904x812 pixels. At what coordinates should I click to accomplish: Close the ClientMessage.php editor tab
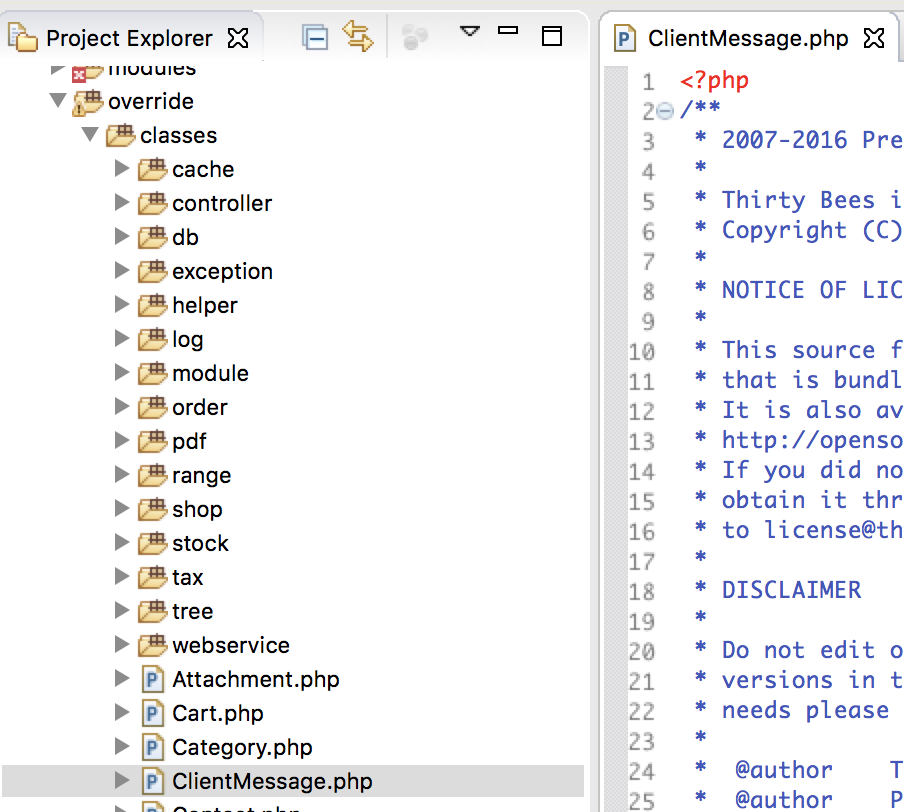pyautogui.click(x=874, y=39)
